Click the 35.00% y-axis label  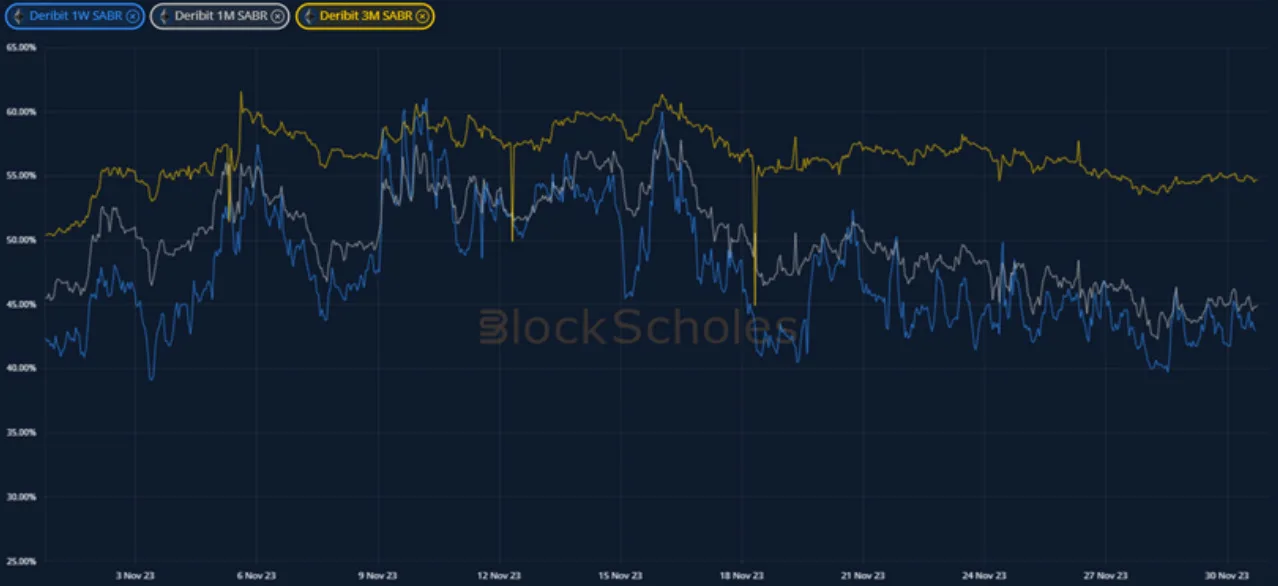[x=21, y=432]
